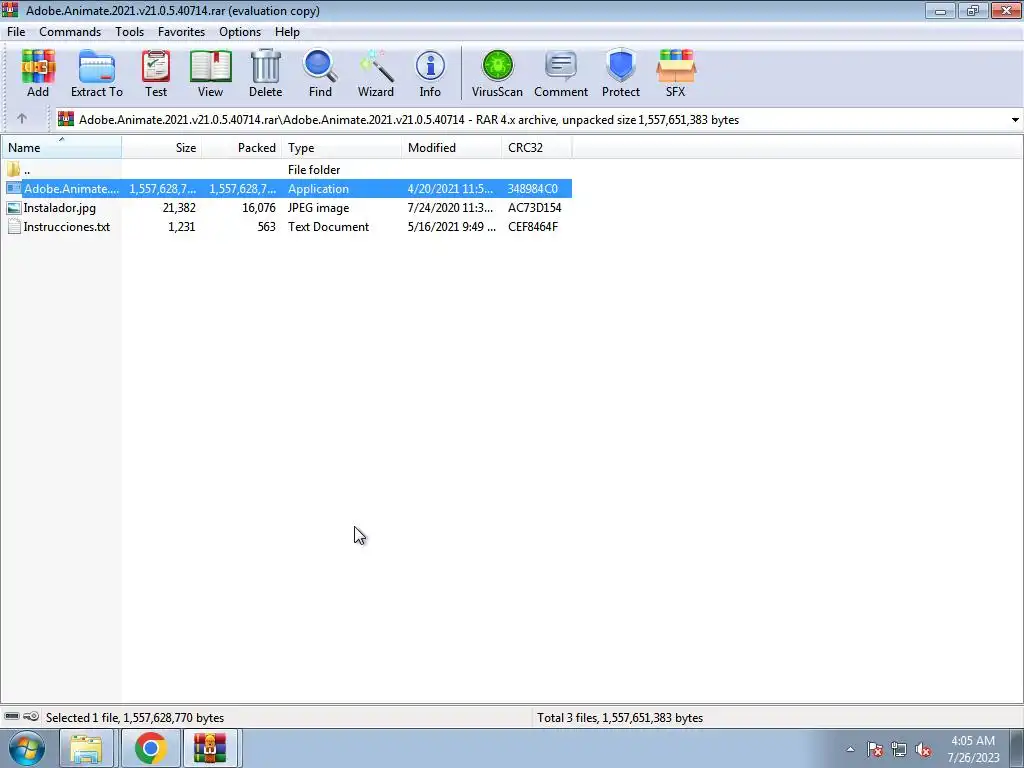Open File Explorer from taskbar
Image resolution: width=1024 pixels, height=768 pixels.
click(x=86, y=748)
